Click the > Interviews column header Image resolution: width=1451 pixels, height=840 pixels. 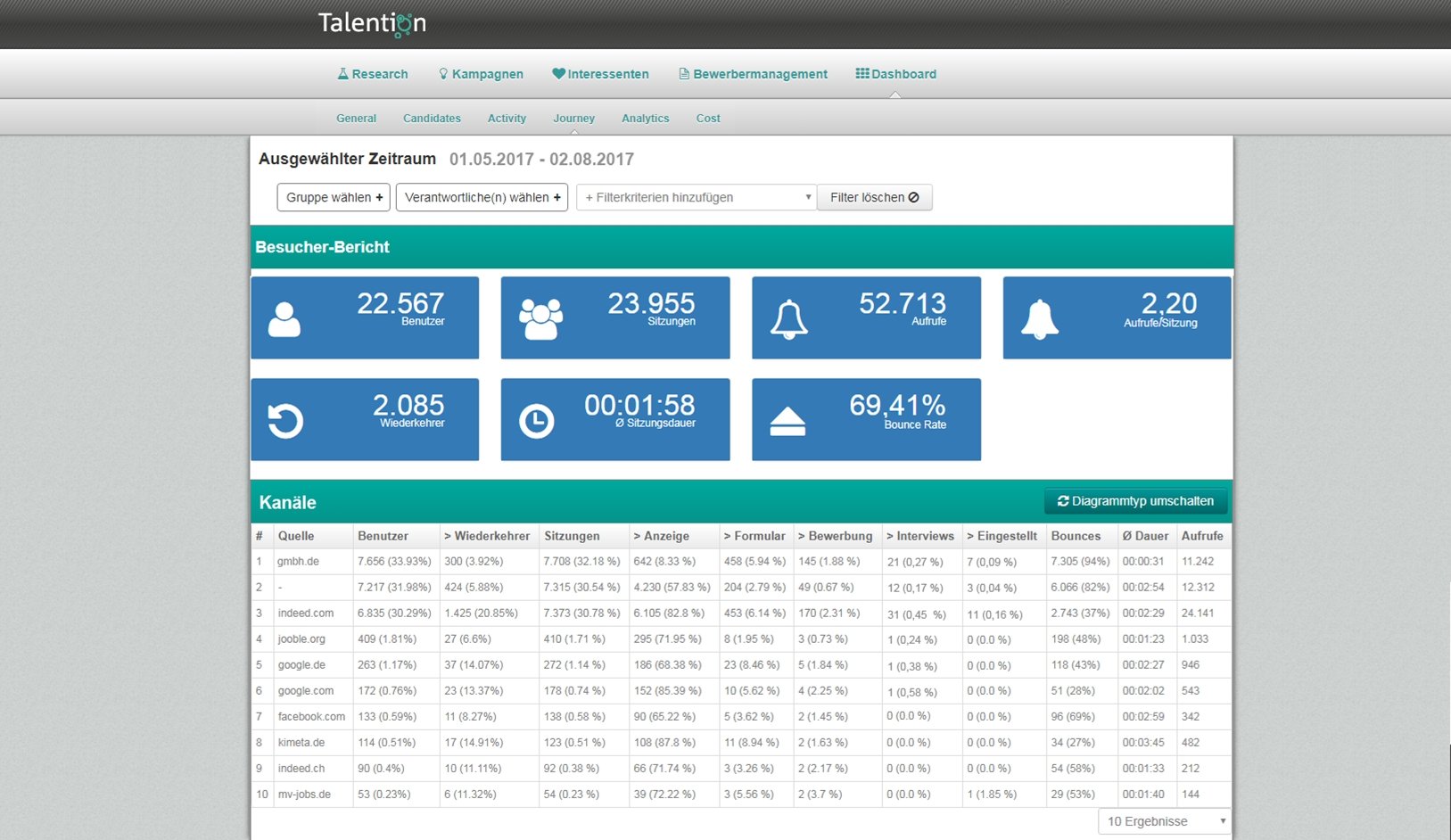click(x=920, y=536)
